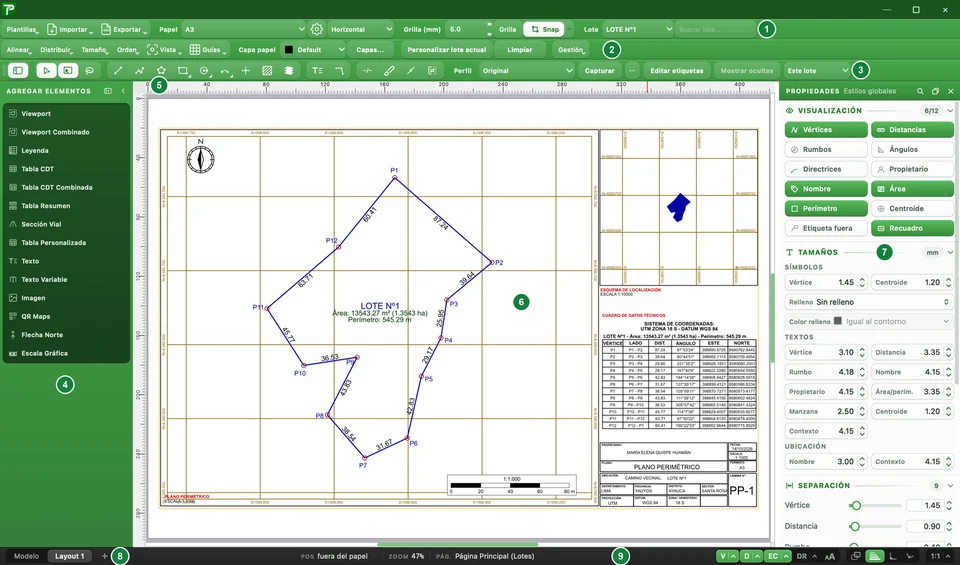Add a Flecha Norte element
This screenshot has height=565, width=960.
click(x=66, y=335)
